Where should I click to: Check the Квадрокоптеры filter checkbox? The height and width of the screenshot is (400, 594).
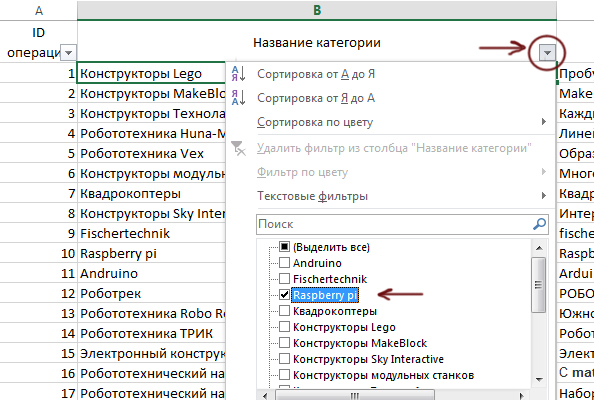tap(284, 311)
